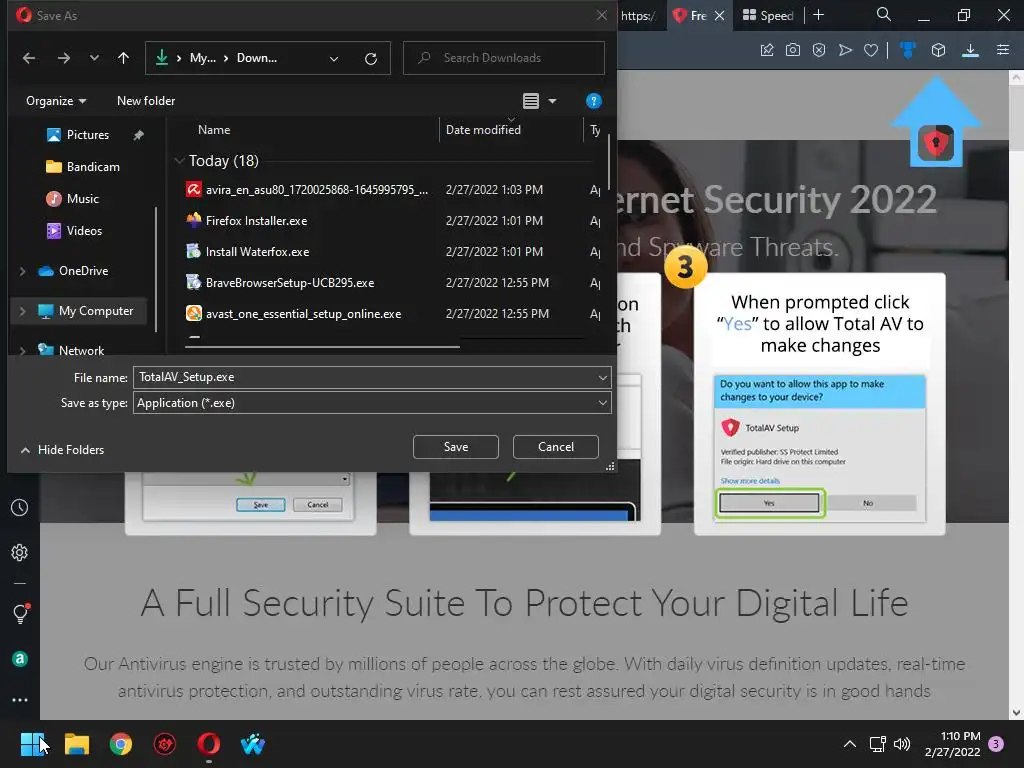Image resolution: width=1024 pixels, height=768 pixels.
Task: Collapse the Today (18) group
Action: coord(179,161)
